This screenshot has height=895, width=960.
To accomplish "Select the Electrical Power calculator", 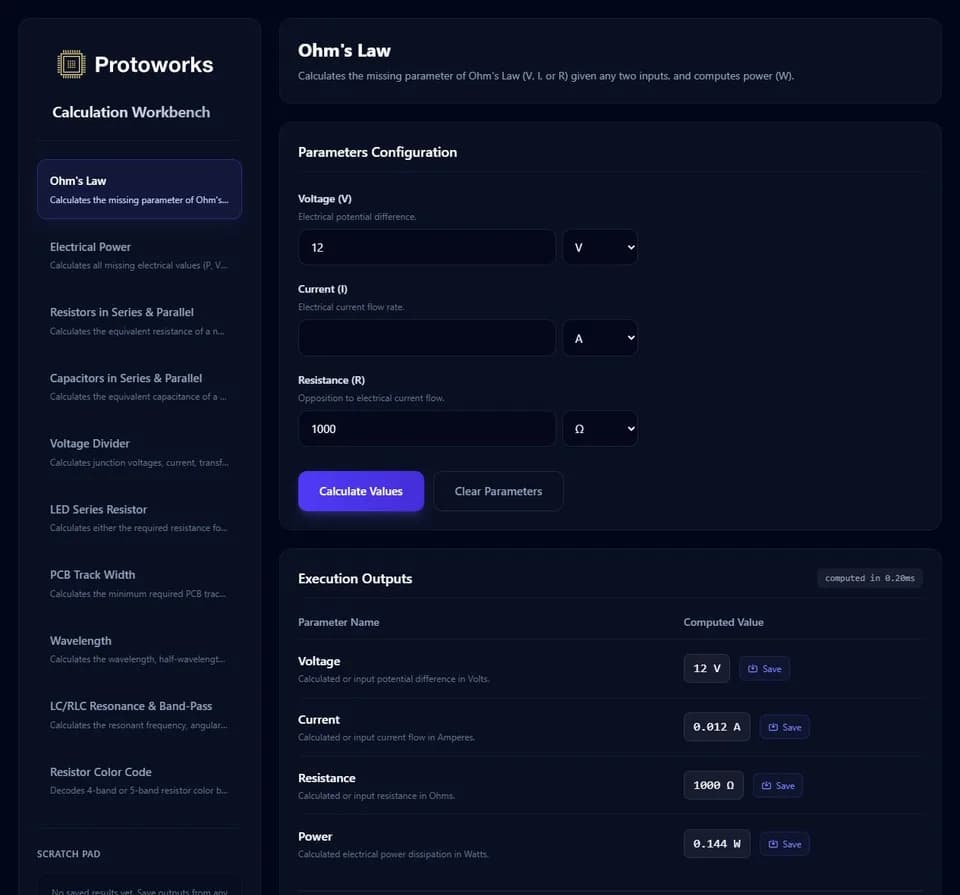I will 140,255.
